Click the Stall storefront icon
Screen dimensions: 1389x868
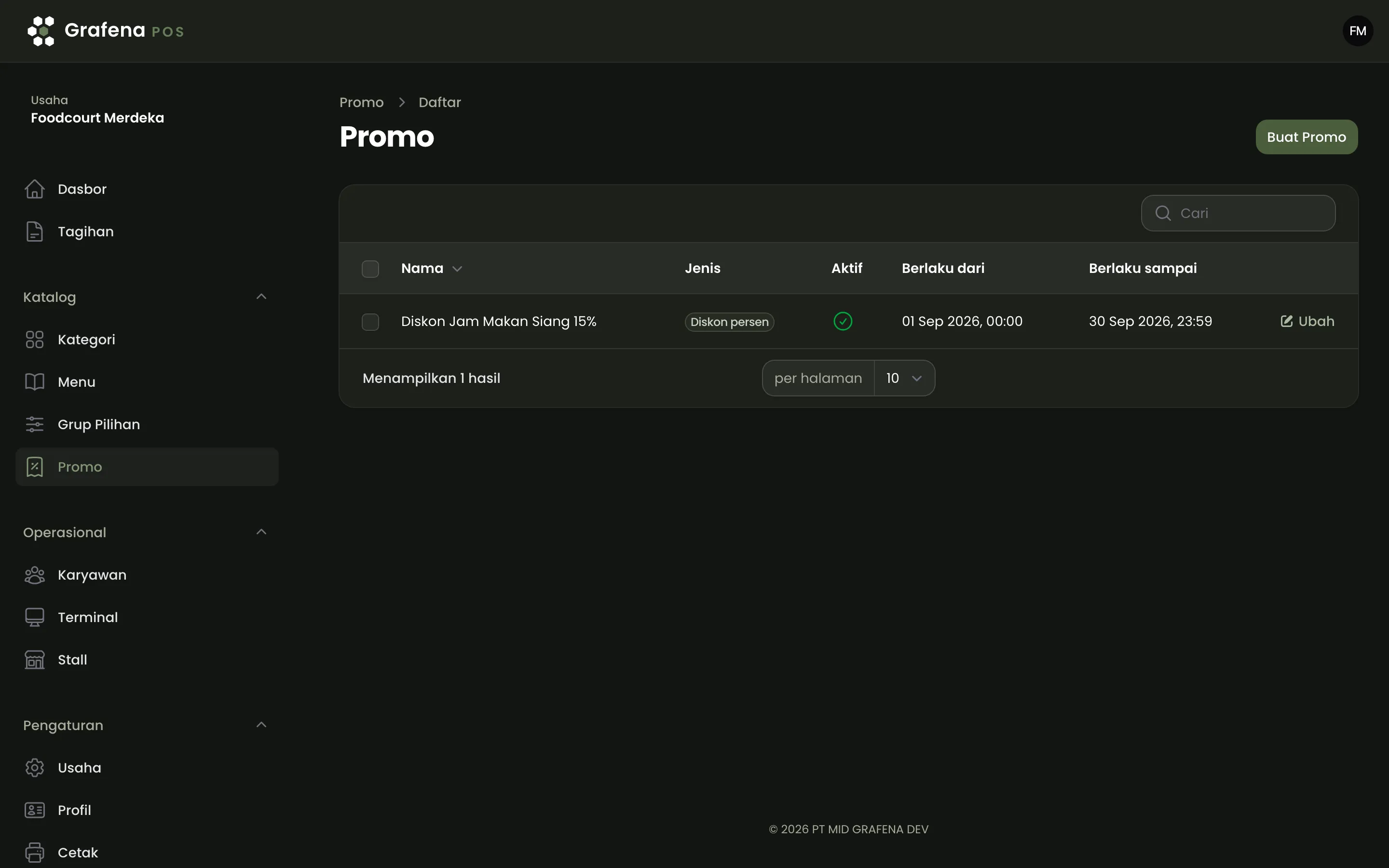(34, 660)
